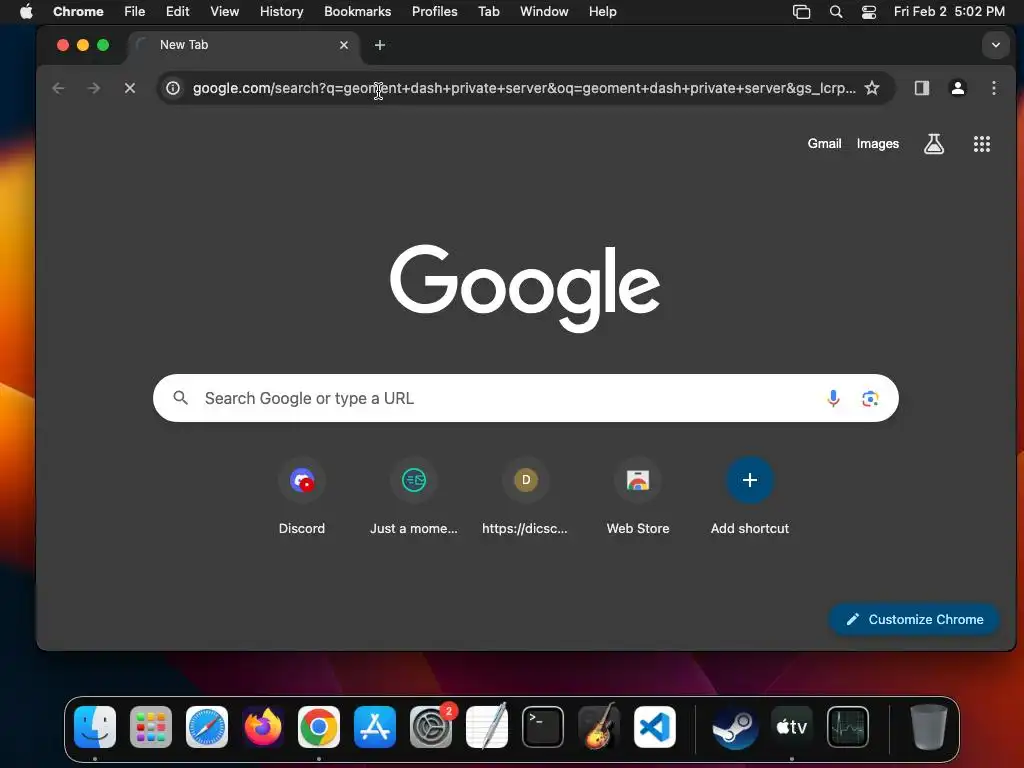Open the Web Store shortcut

click(638, 498)
